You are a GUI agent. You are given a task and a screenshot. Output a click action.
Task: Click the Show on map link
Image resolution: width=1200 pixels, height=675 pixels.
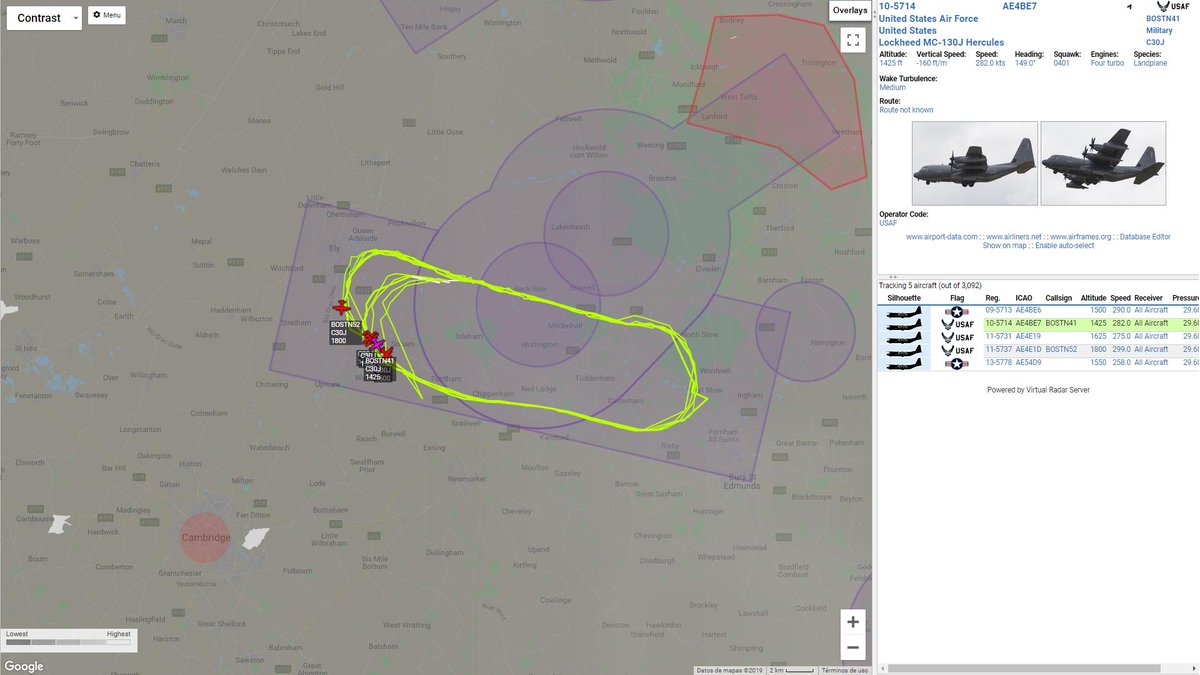(x=1005, y=246)
